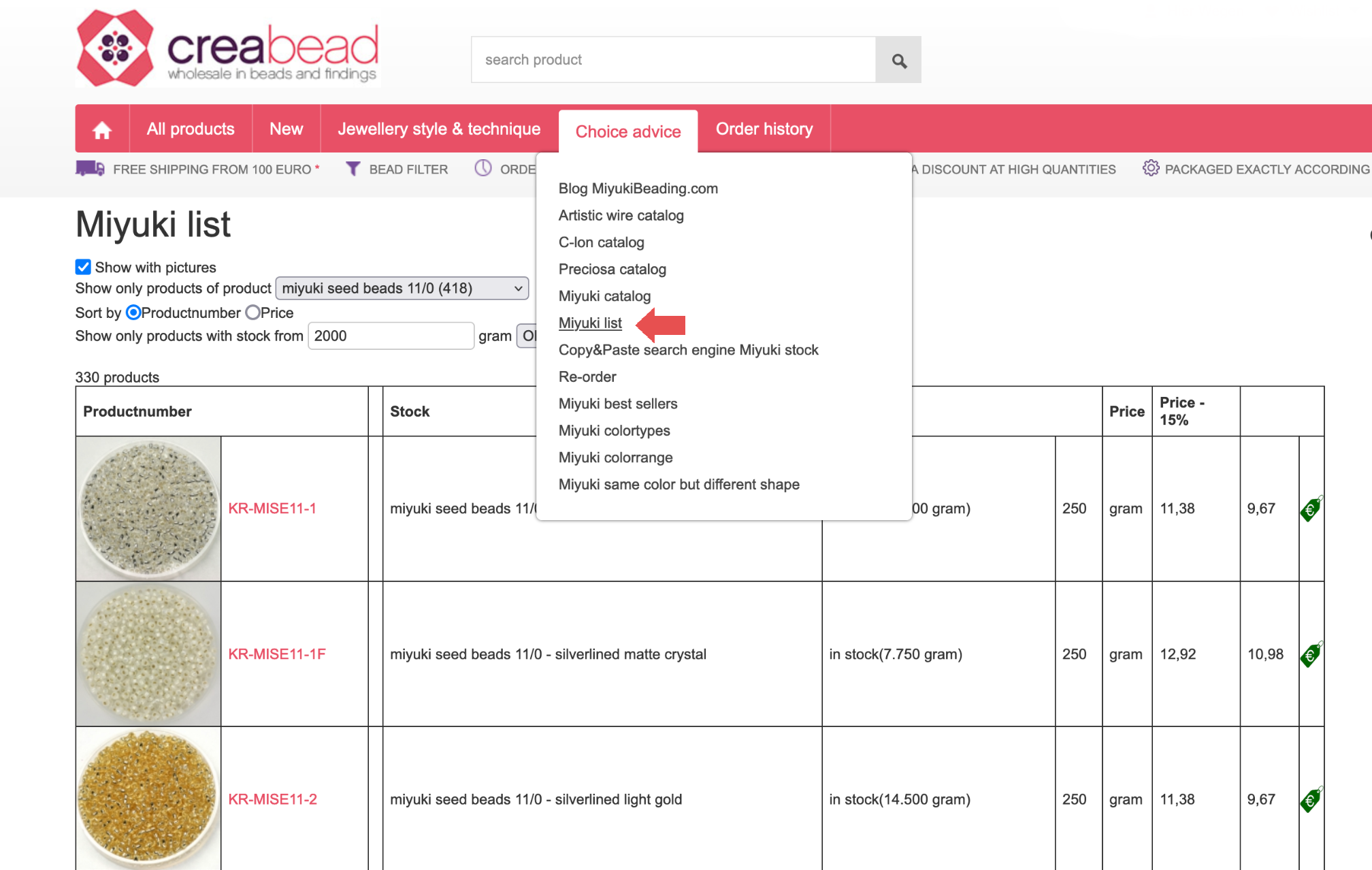
Task: Click the packaging gear icon
Action: (x=1150, y=168)
